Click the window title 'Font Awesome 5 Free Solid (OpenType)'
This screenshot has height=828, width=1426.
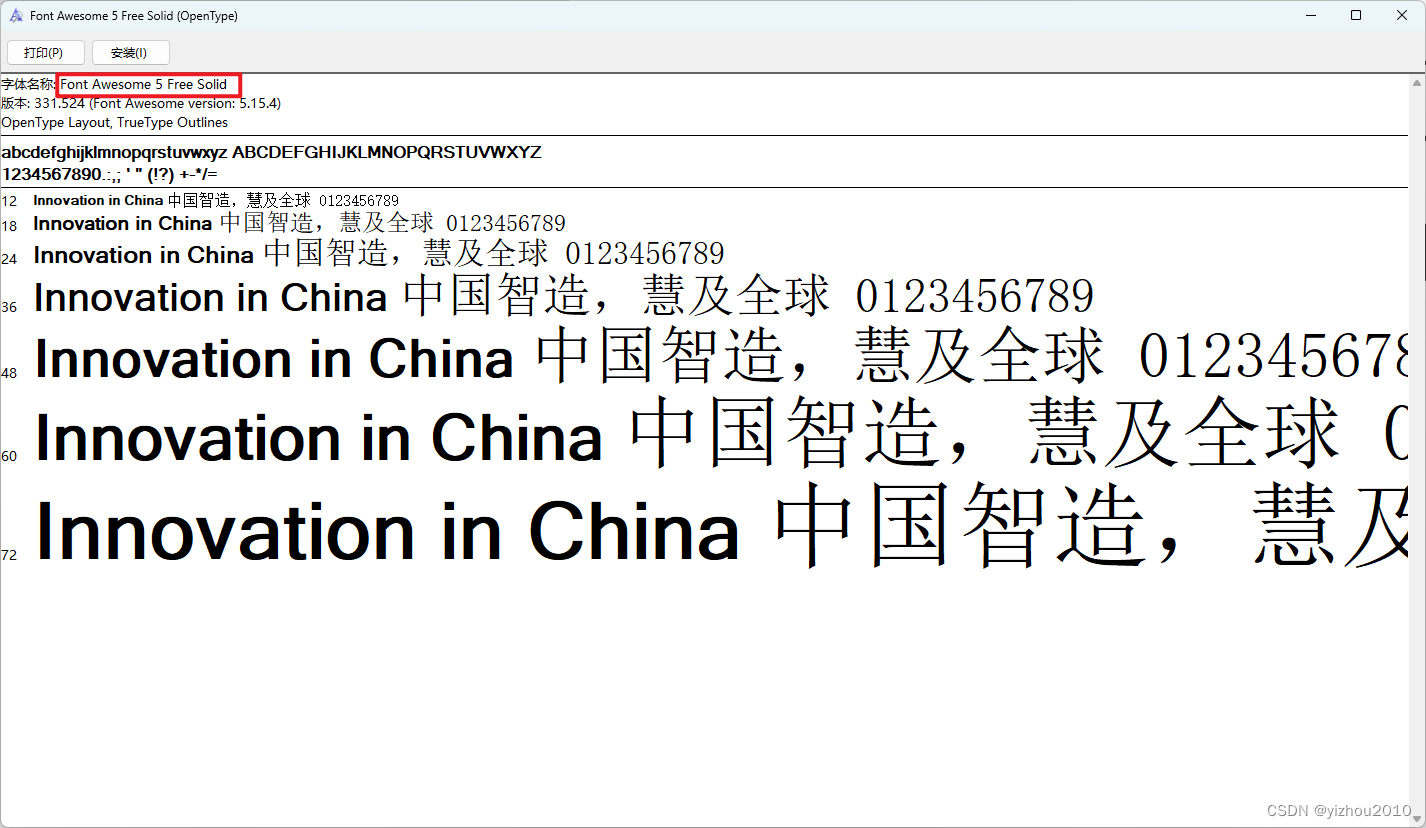click(x=134, y=16)
